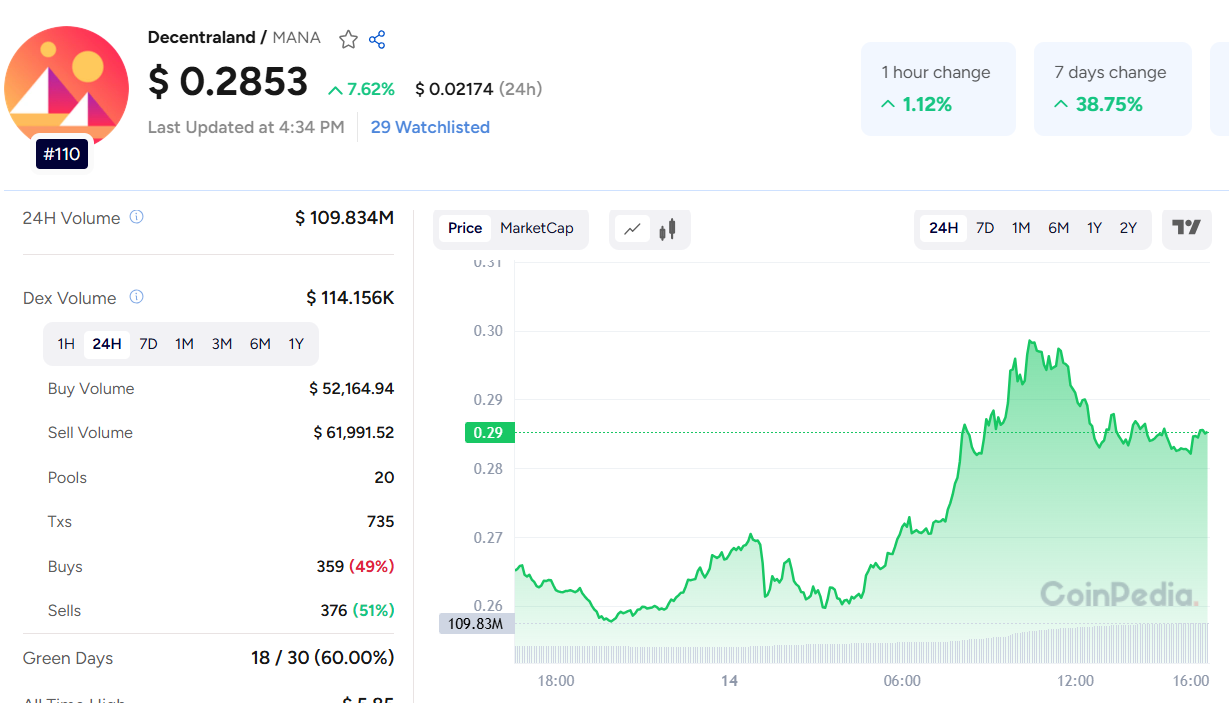This screenshot has width=1229, height=703.
Task: Open info tooltip next to Dex Volume
Action: tap(137, 297)
